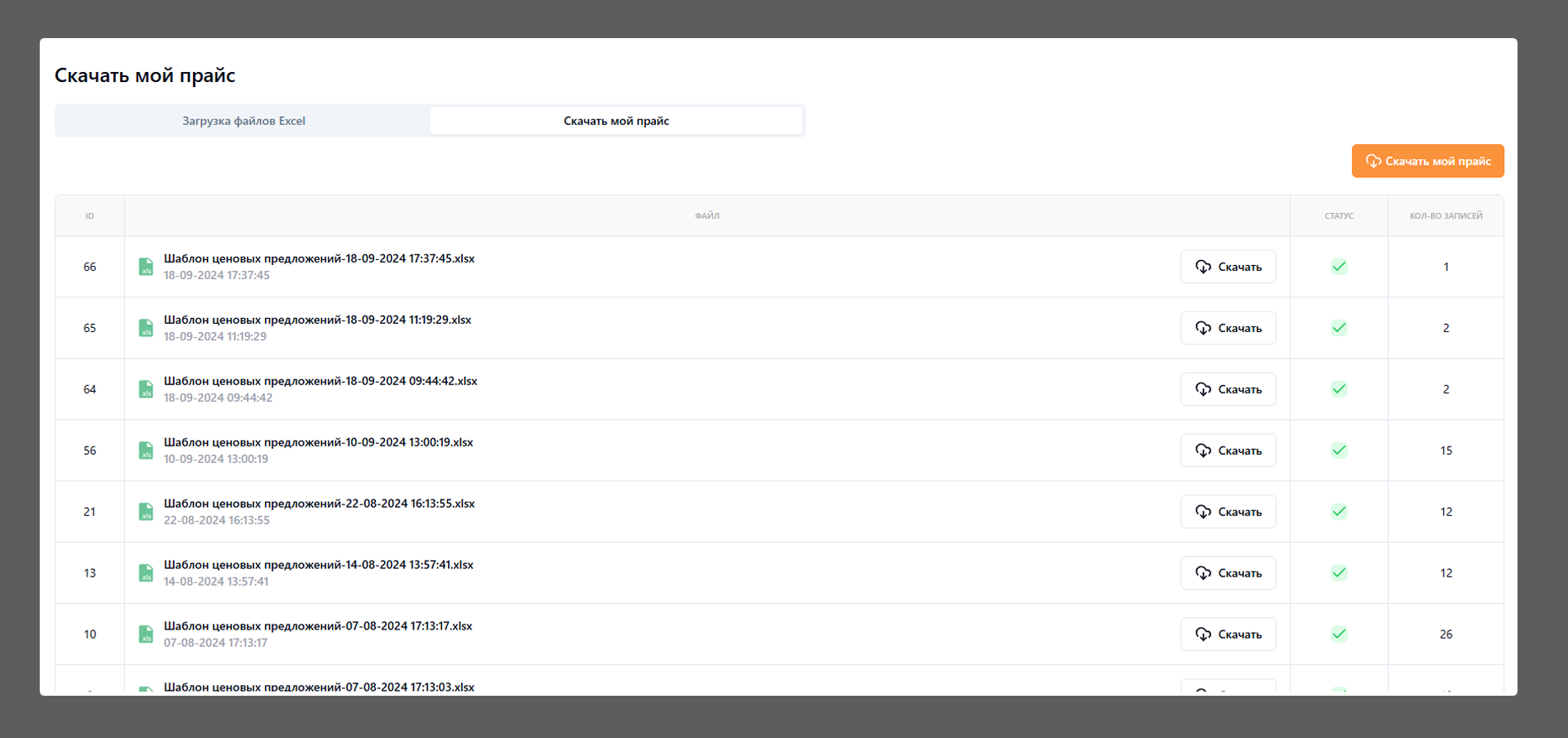Download the file with ID 56
This screenshot has width=1568, height=738.
point(1228,451)
